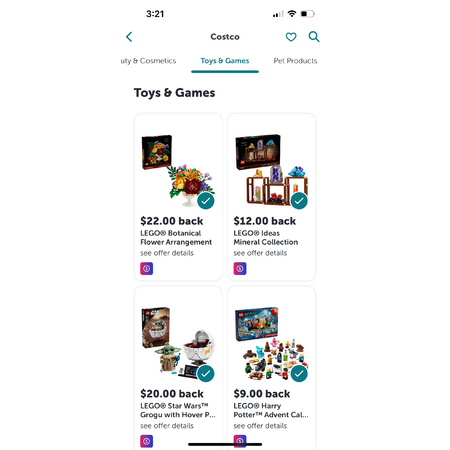Tap the back arrow to leave Costco
The width and height of the screenshot is (450, 450).
click(x=129, y=37)
